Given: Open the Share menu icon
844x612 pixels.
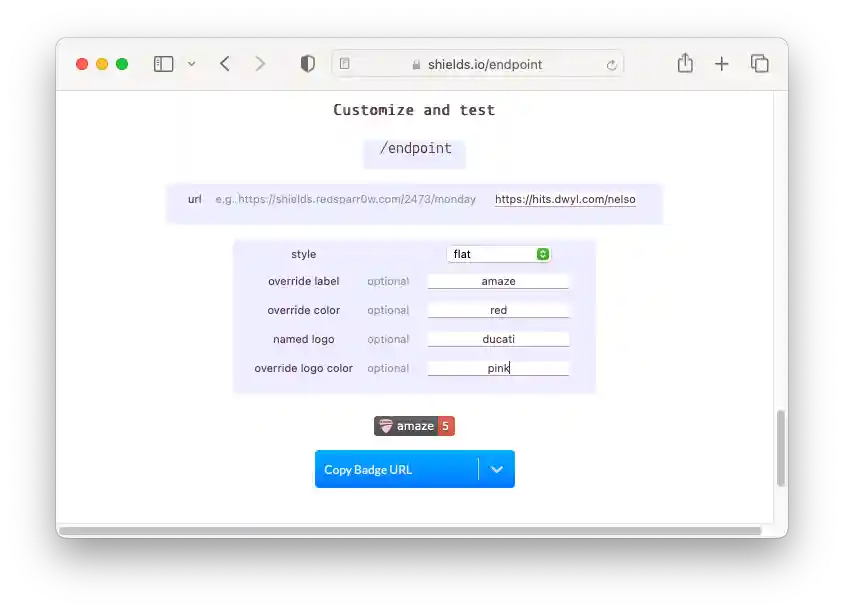Looking at the screenshot, I should [685, 63].
